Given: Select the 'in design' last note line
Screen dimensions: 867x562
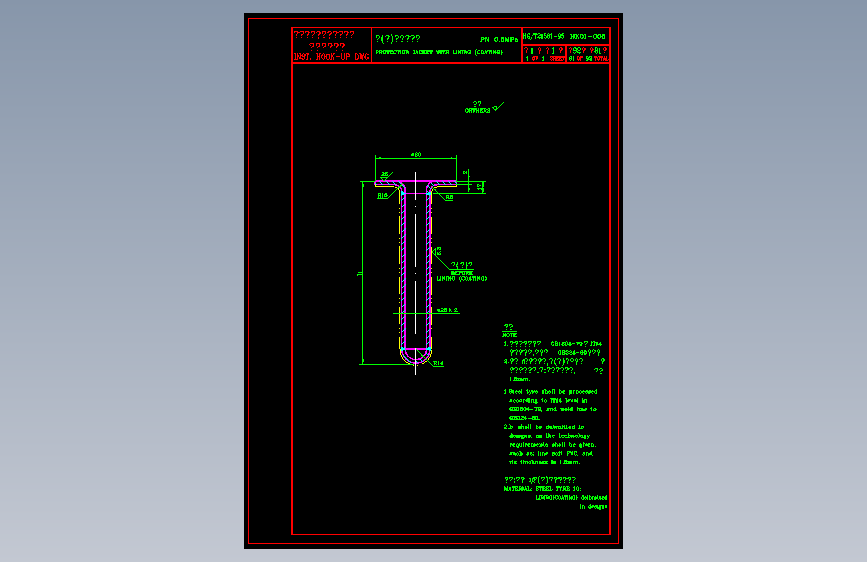Looking at the screenshot, I should (x=593, y=507).
